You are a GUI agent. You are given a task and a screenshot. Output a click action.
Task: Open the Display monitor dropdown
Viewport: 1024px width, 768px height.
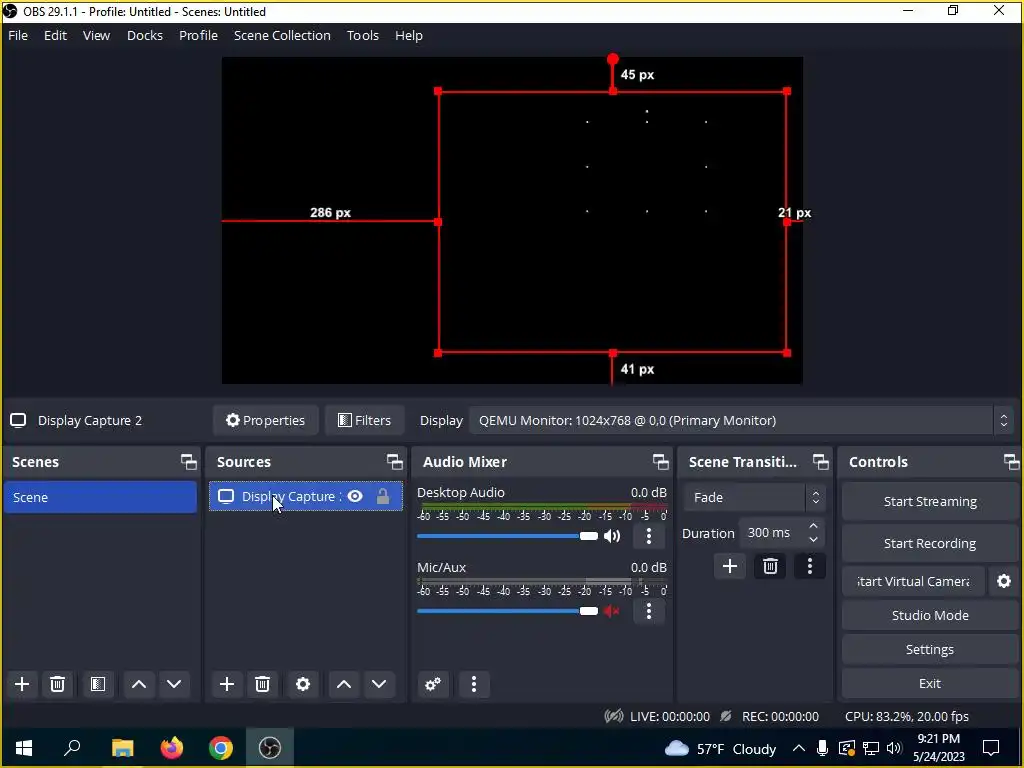[742, 421]
